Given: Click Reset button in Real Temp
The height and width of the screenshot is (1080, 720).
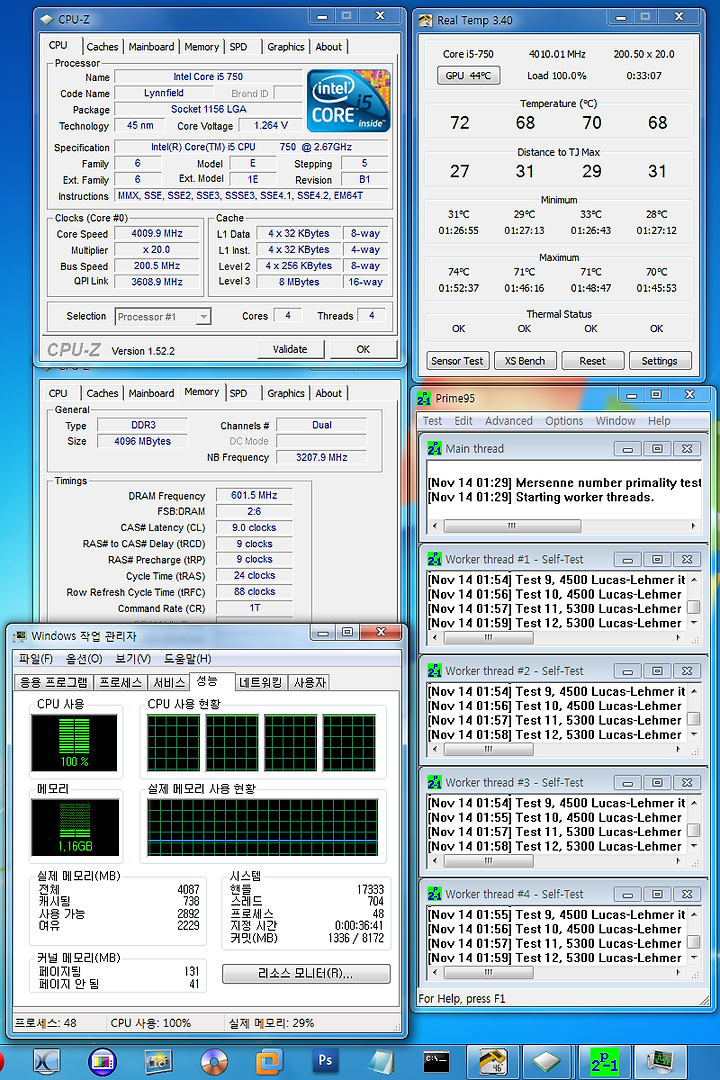Looking at the screenshot, I should tap(593, 361).
